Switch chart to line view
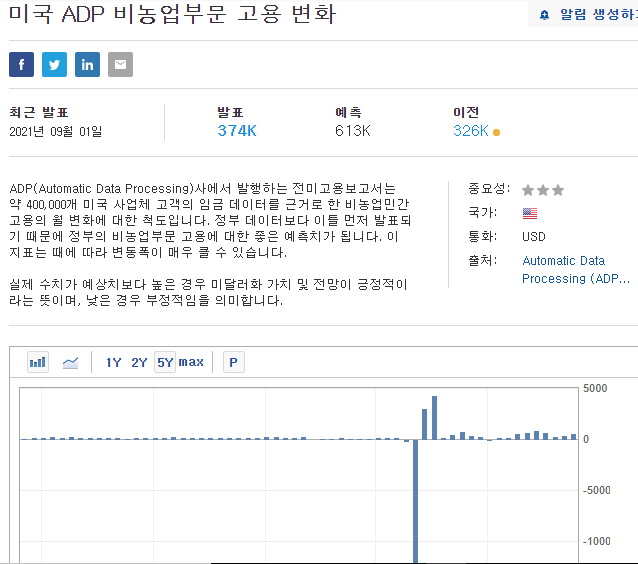Image resolution: width=638 pixels, height=564 pixels. pyautogui.click(x=70, y=362)
